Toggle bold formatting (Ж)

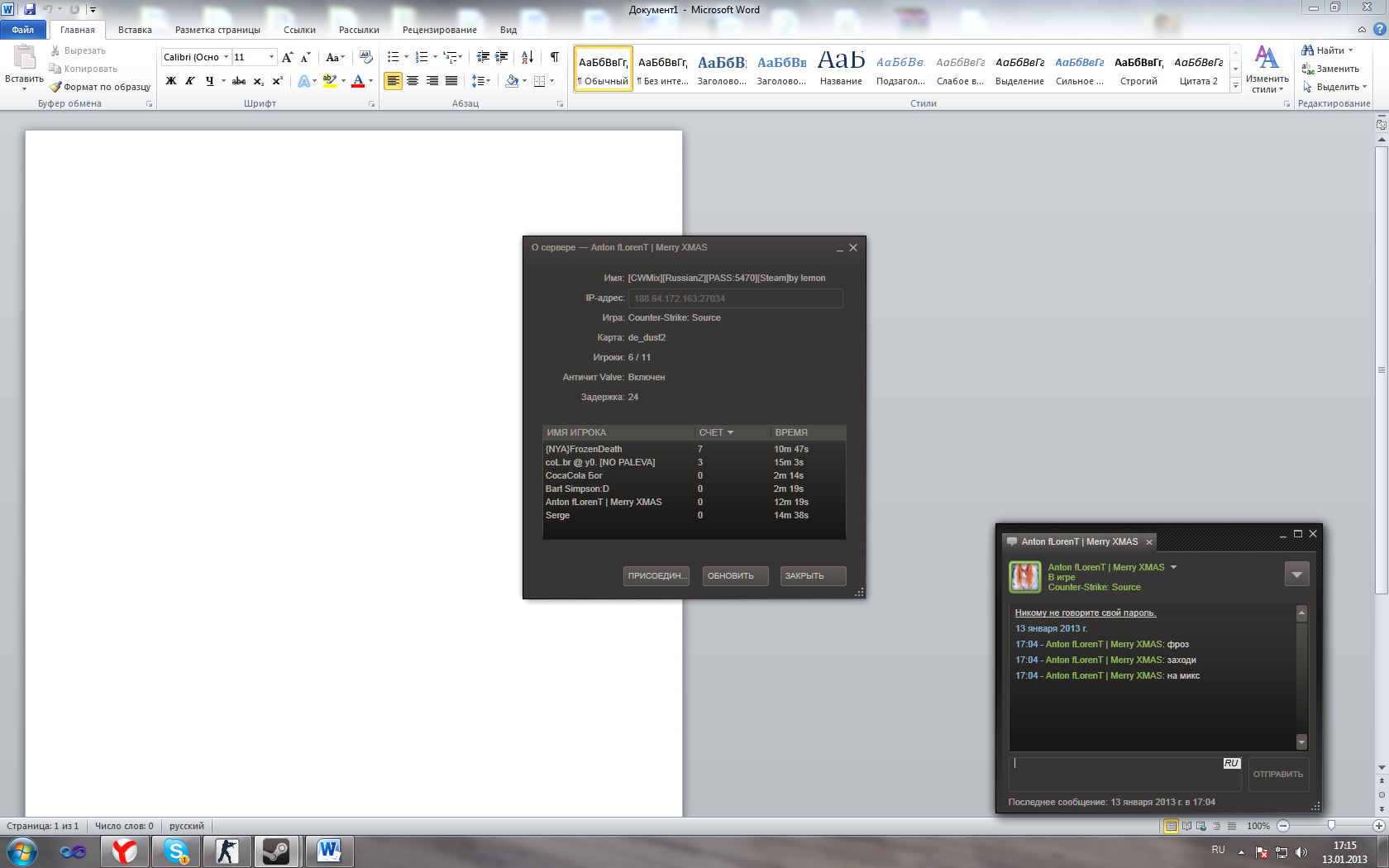pos(171,81)
